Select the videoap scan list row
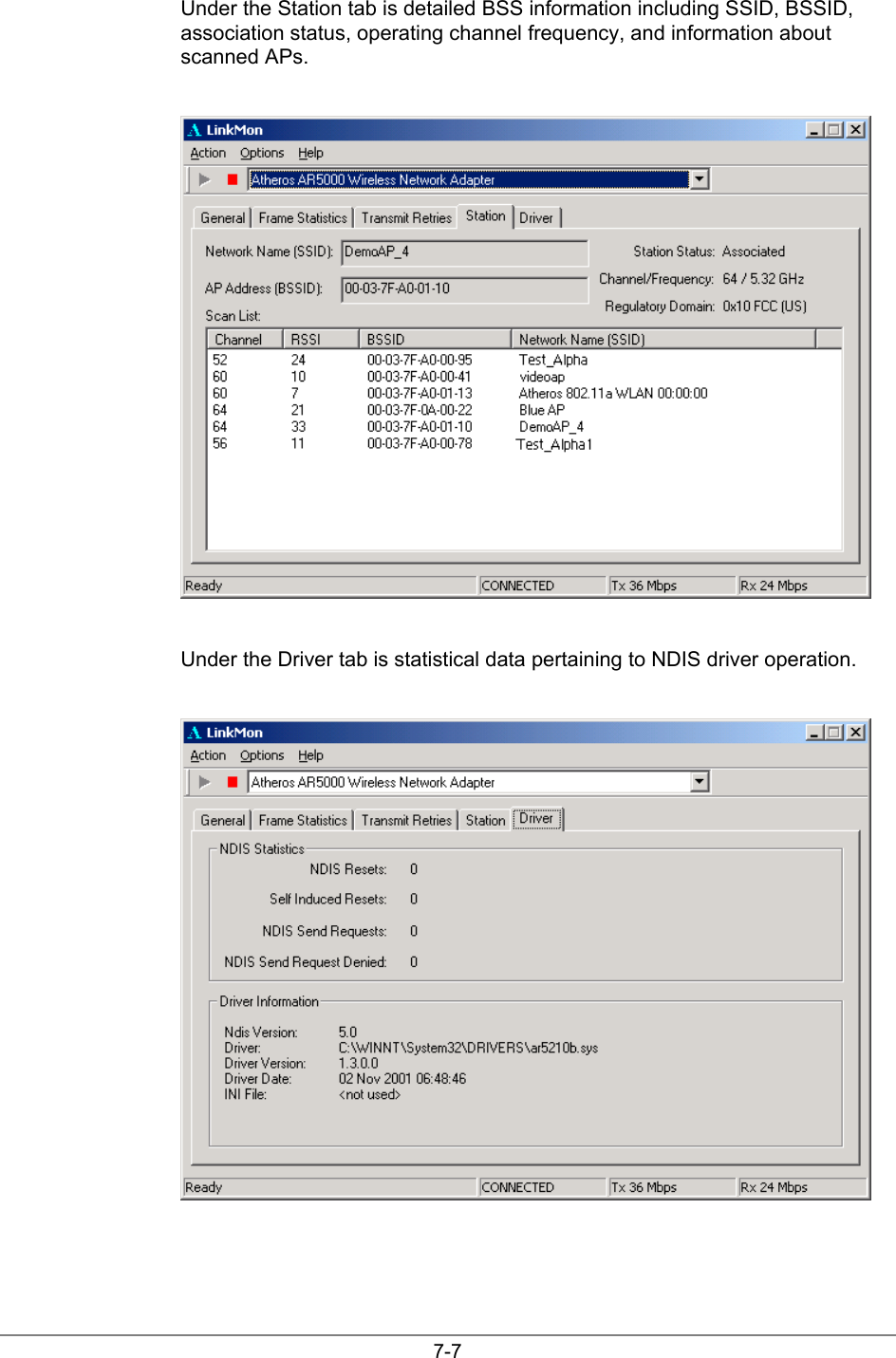896x1358 pixels. pyautogui.click(x=524, y=377)
